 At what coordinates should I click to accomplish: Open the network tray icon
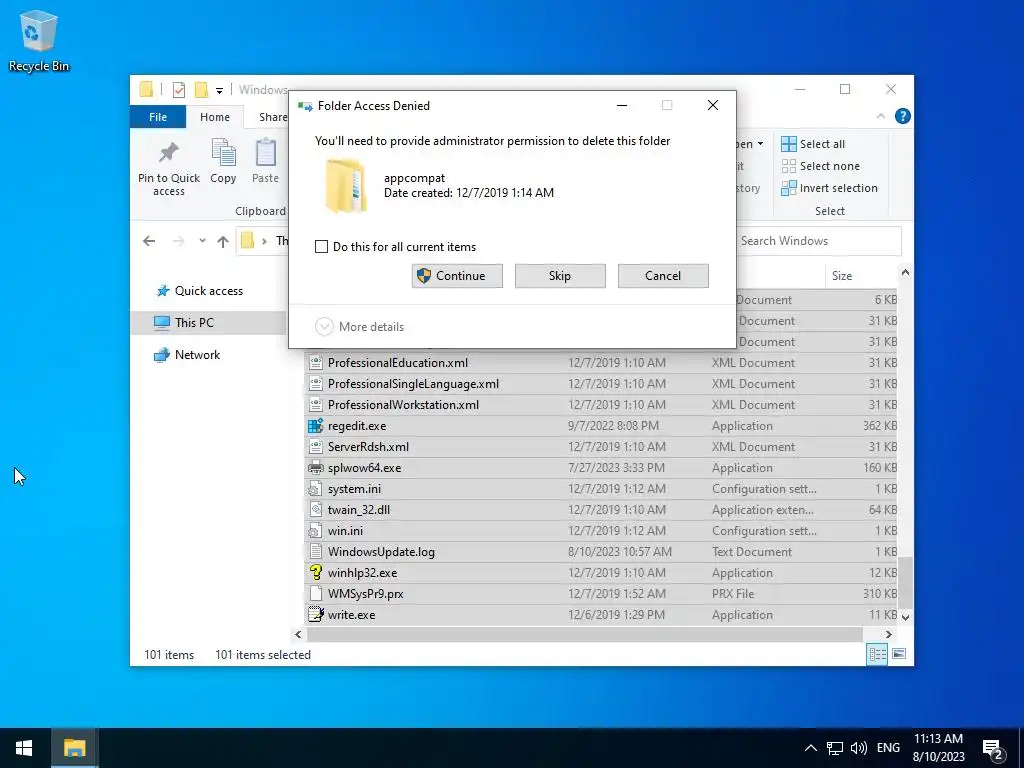tap(835, 748)
